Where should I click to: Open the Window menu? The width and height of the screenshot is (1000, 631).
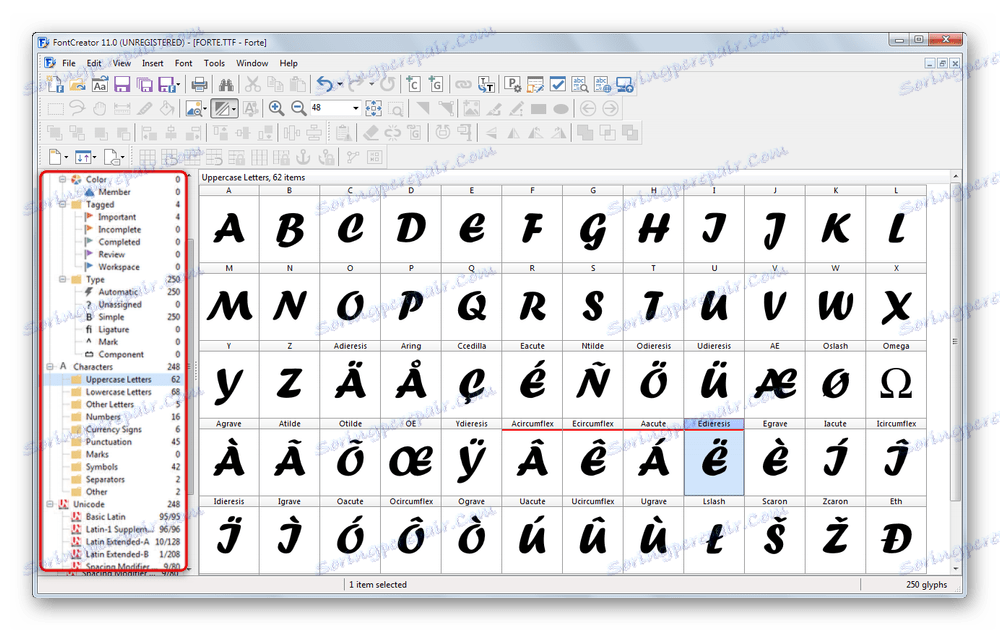[252, 63]
